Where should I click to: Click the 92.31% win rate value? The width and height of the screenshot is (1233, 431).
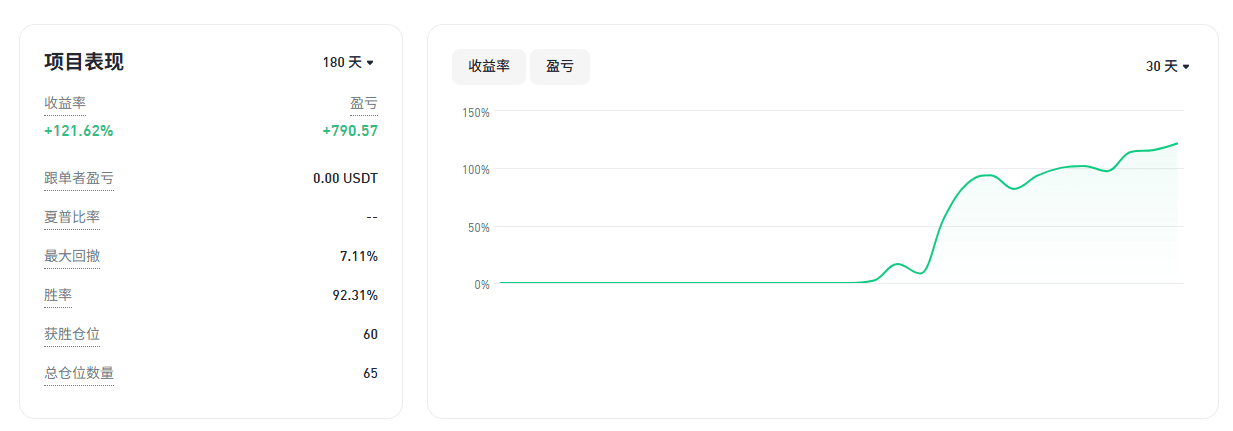click(355, 295)
